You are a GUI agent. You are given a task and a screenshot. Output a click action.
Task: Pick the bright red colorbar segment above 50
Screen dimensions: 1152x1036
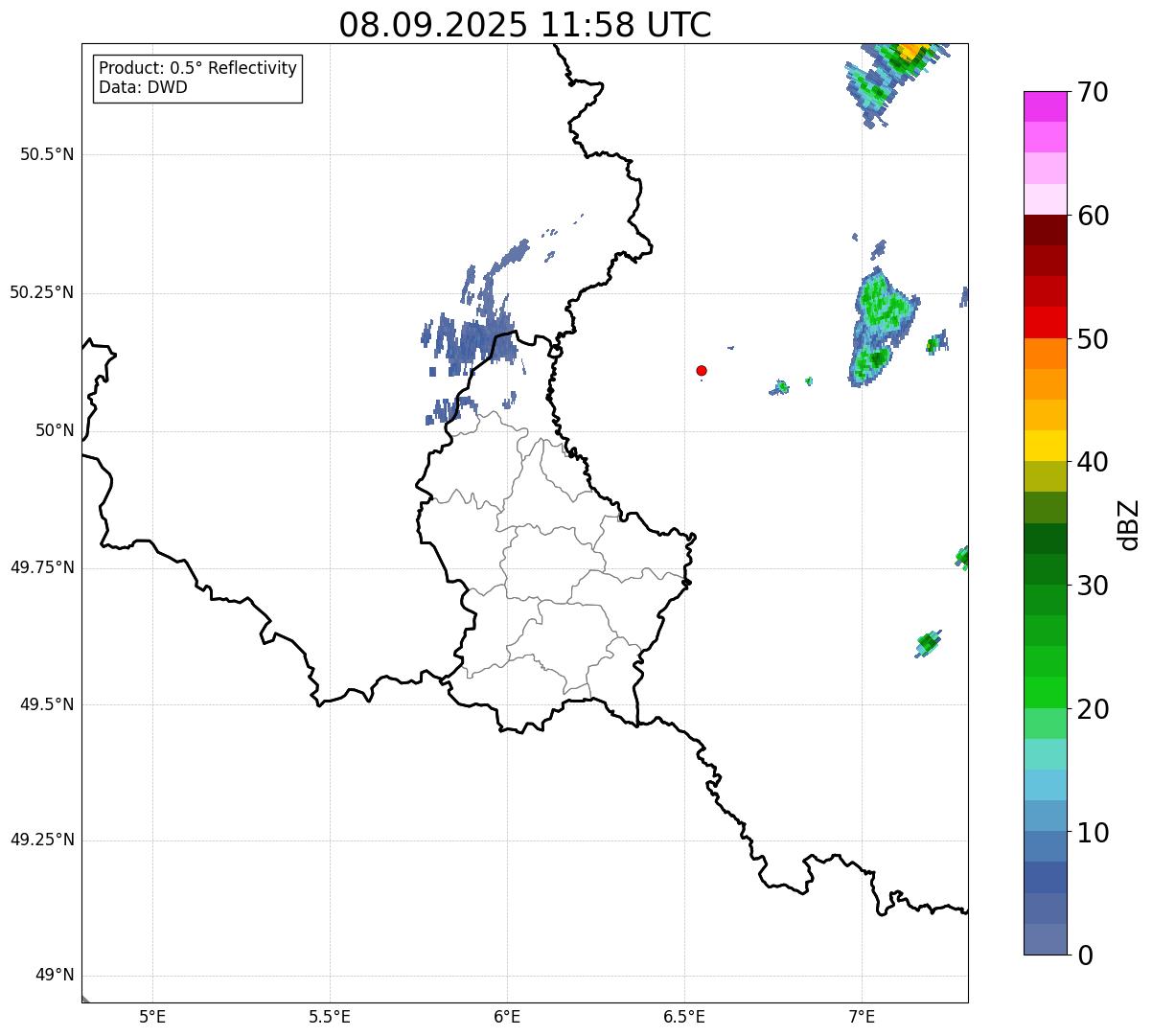pos(1045,323)
